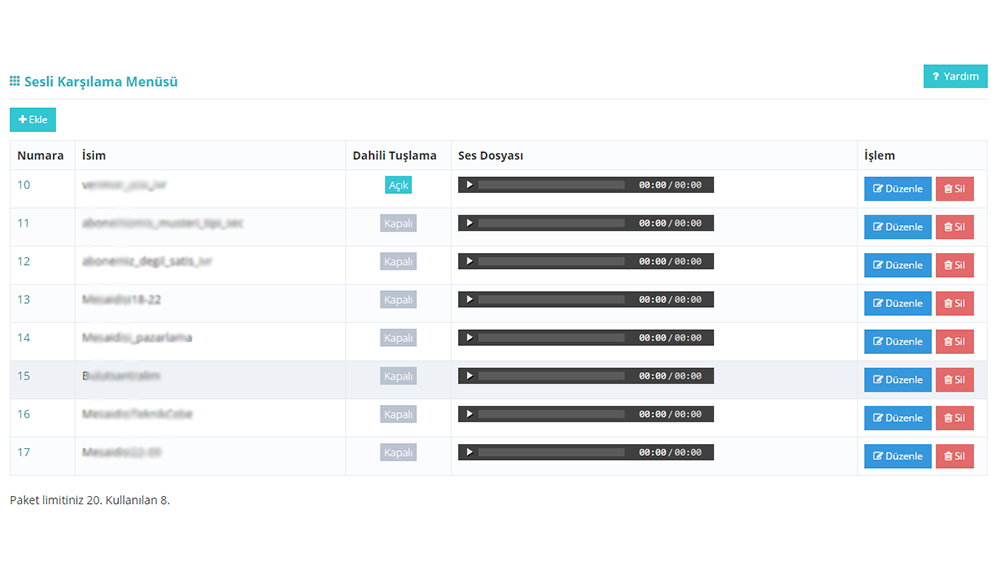Sort by the Numara column header

point(40,156)
